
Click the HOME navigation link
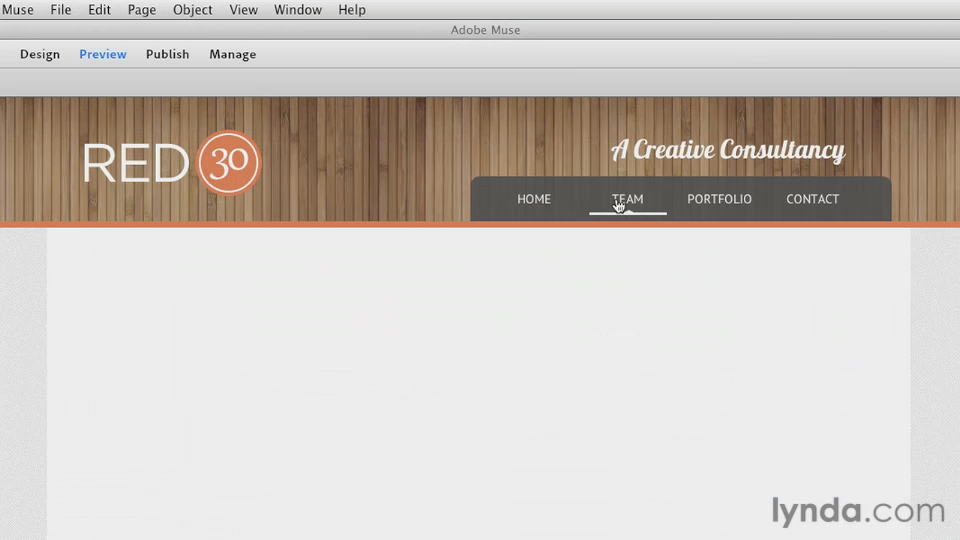coord(534,199)
